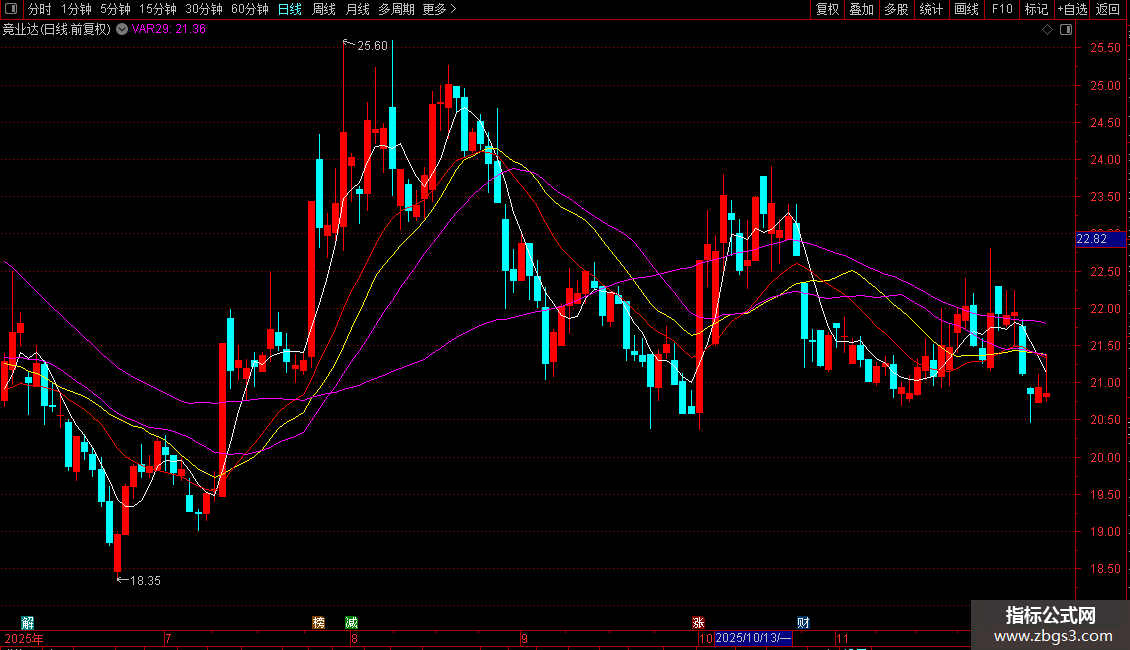
Task: Select the 1分钟 period
Action: (x=76, y=9)
